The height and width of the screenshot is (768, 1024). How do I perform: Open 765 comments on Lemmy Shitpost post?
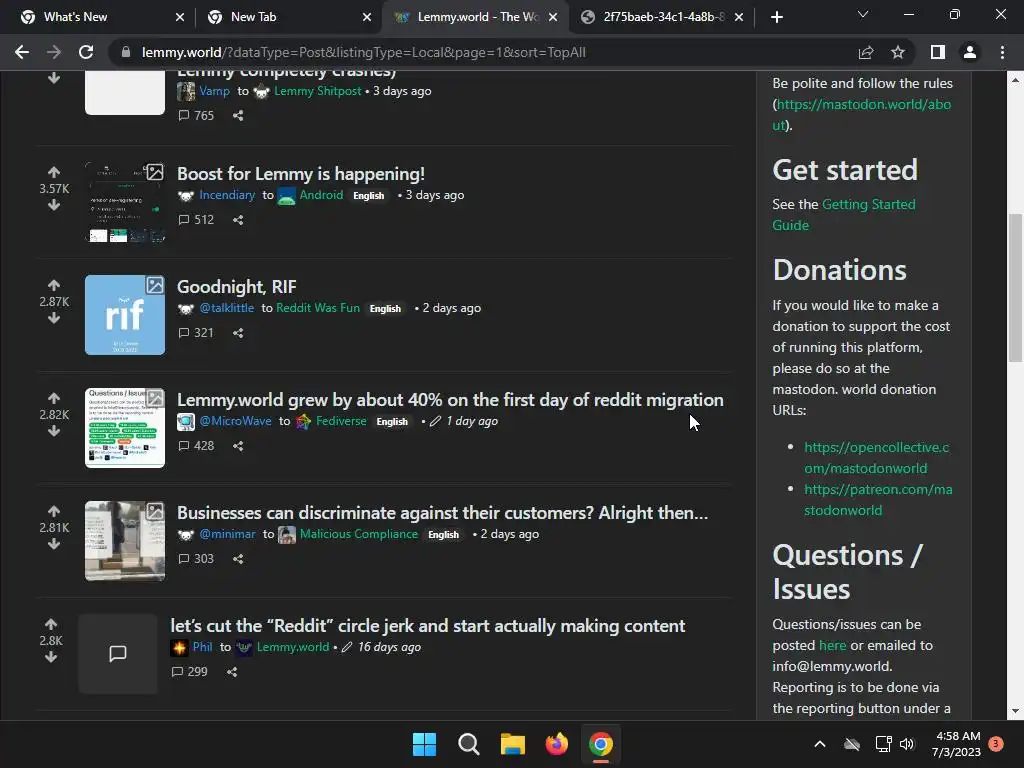[197, 116]
